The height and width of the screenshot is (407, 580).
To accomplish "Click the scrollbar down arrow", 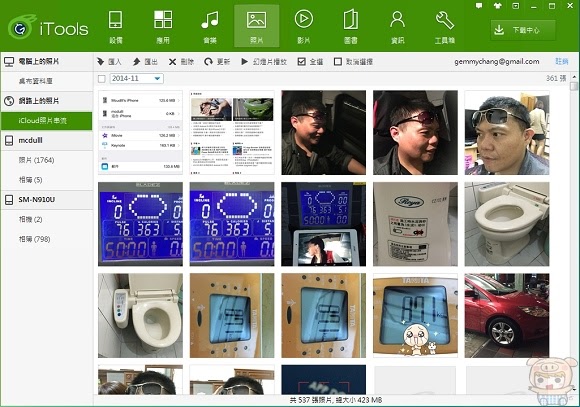I will coord(574,390).
